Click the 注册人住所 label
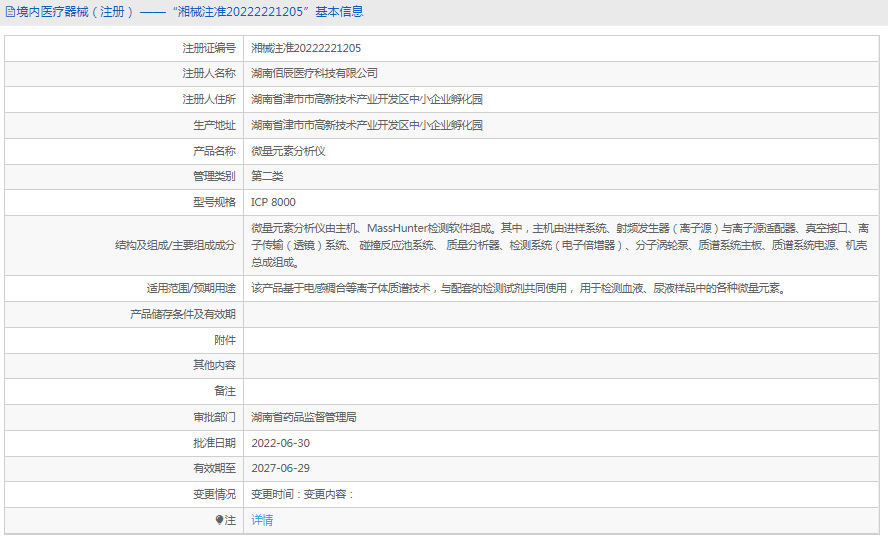The height and width of the screenshot is (540, 888). 209,99
